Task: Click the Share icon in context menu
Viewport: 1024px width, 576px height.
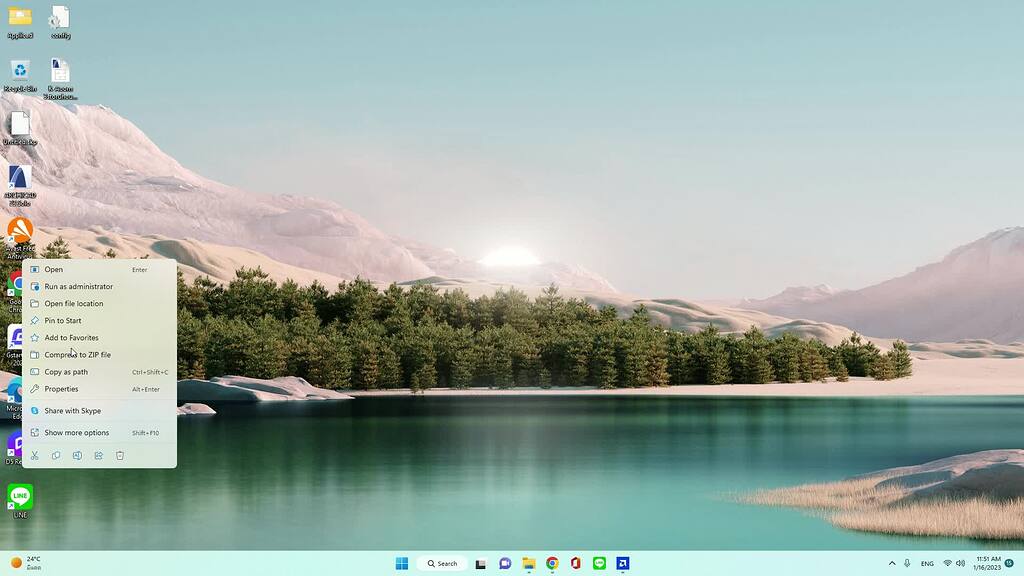Action: click(x=99, y=456)
